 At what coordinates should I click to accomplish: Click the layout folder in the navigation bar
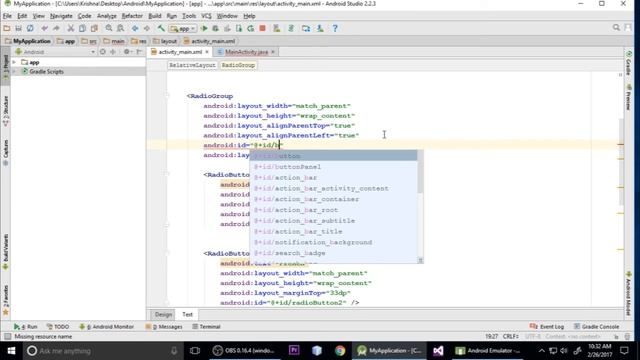click(x=165, y=41)
